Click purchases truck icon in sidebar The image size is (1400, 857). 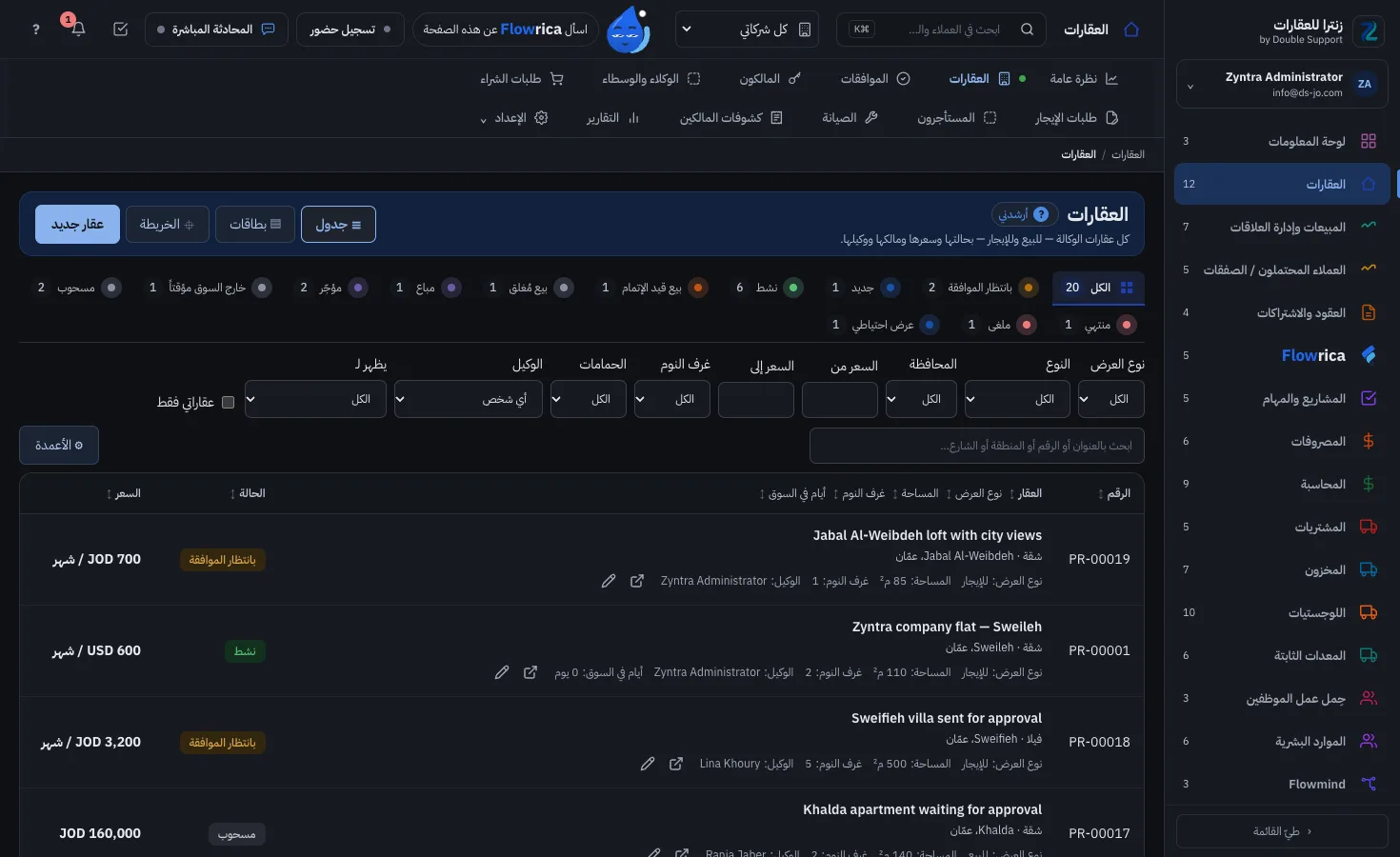[x=1369, y=527]
